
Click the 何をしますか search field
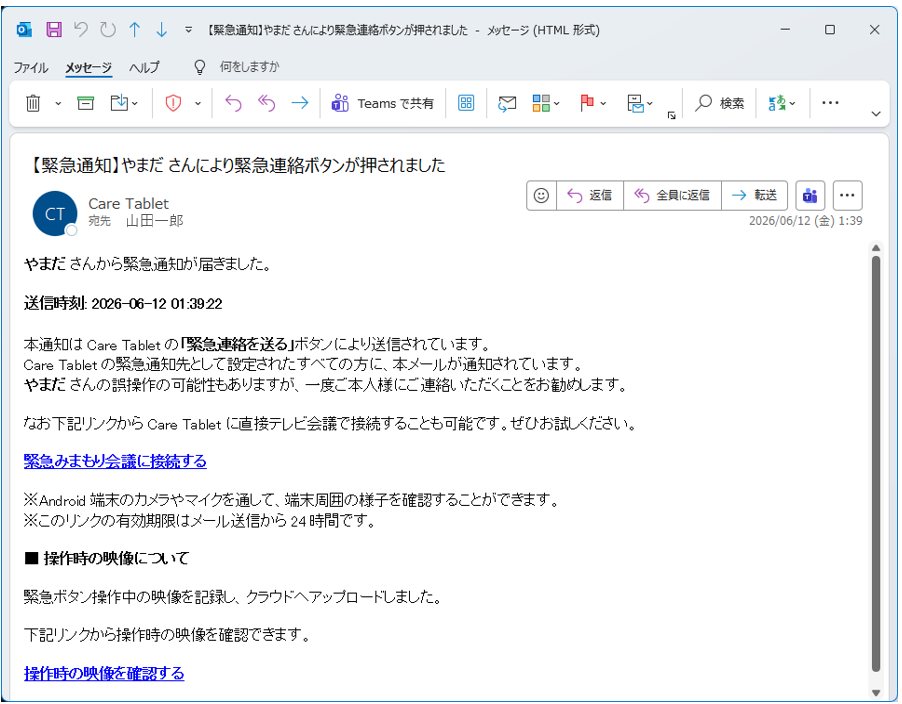click(249, 67)
